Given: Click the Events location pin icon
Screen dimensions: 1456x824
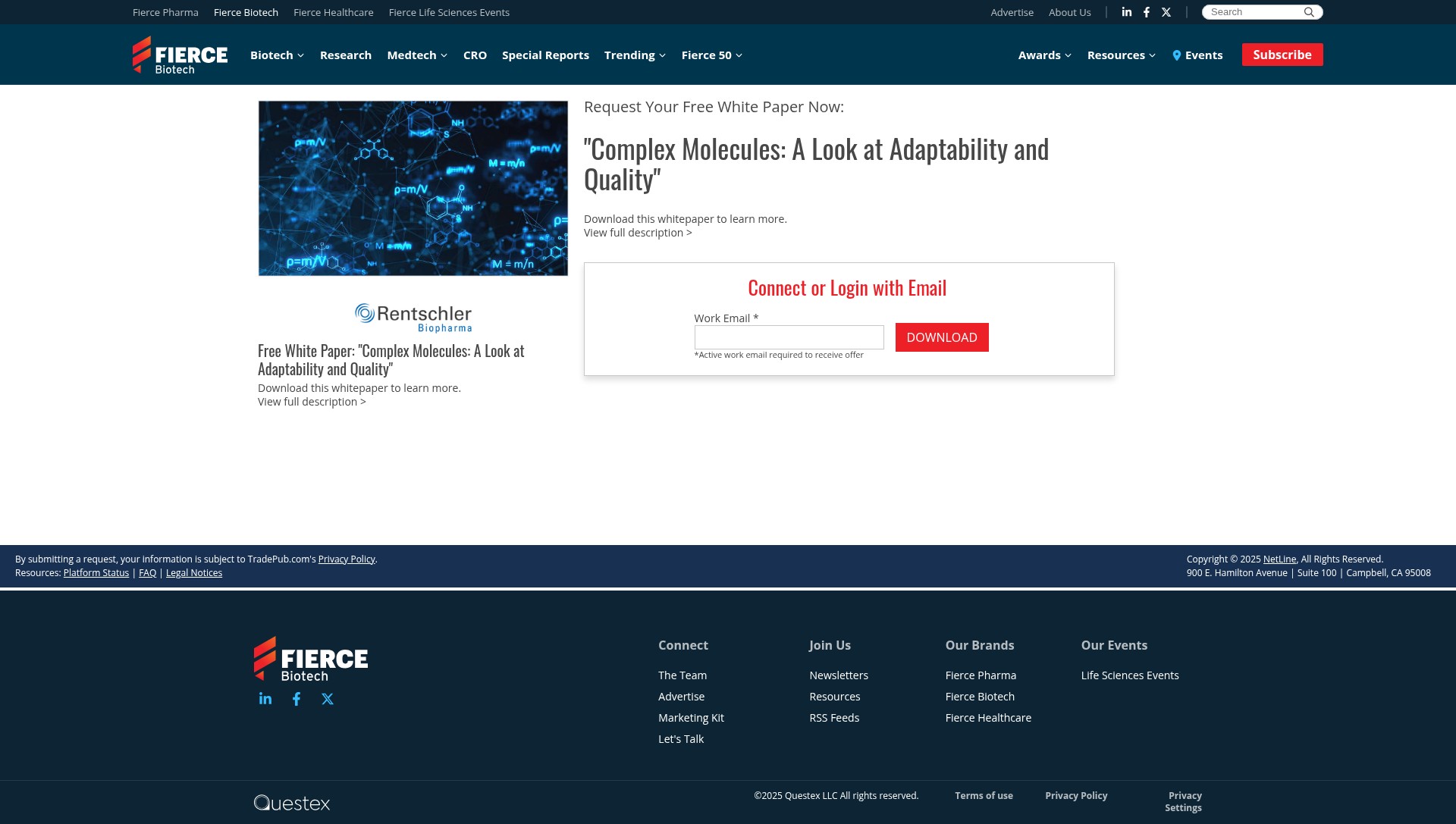Looking at the screenshot, I should coord(1177,55).
